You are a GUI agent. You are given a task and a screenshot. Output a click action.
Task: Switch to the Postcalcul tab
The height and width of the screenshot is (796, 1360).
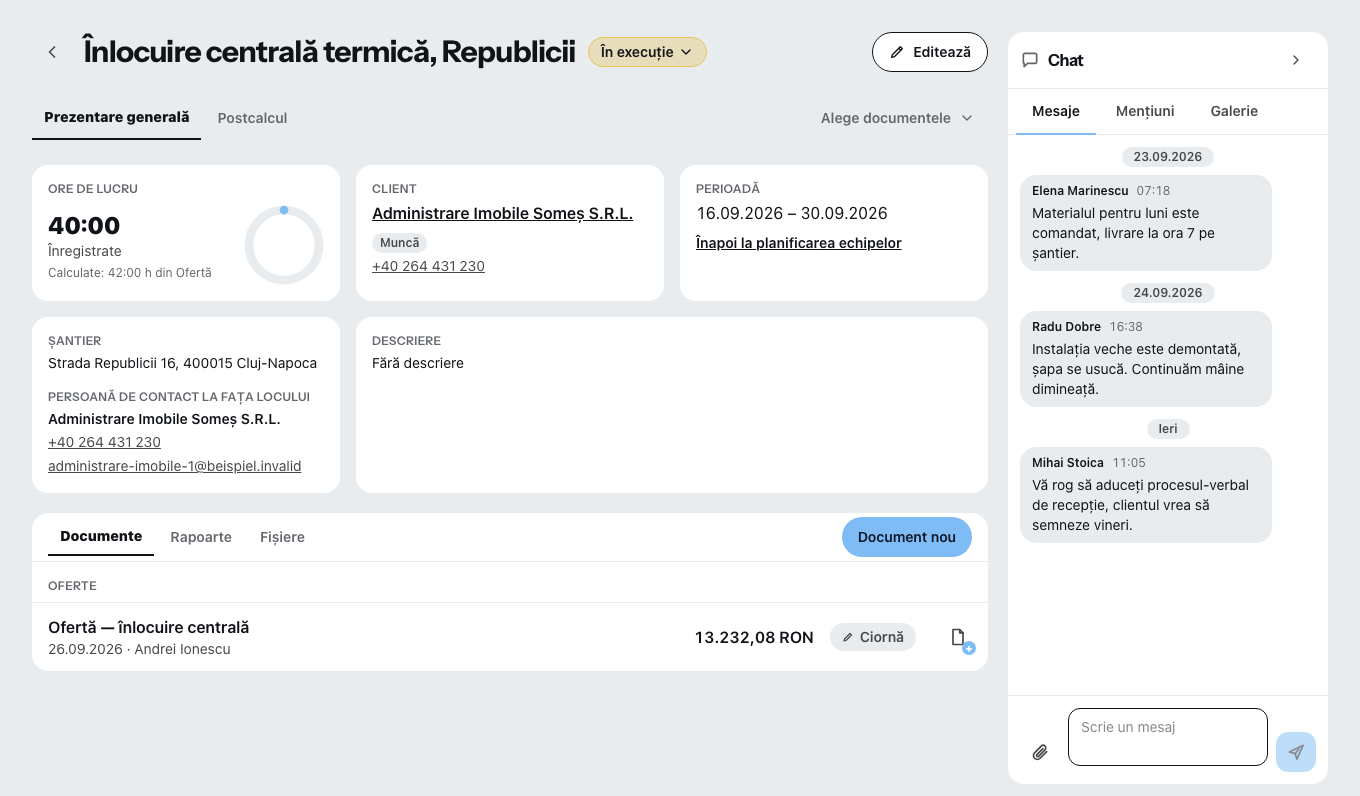click(x=252, y=118)
